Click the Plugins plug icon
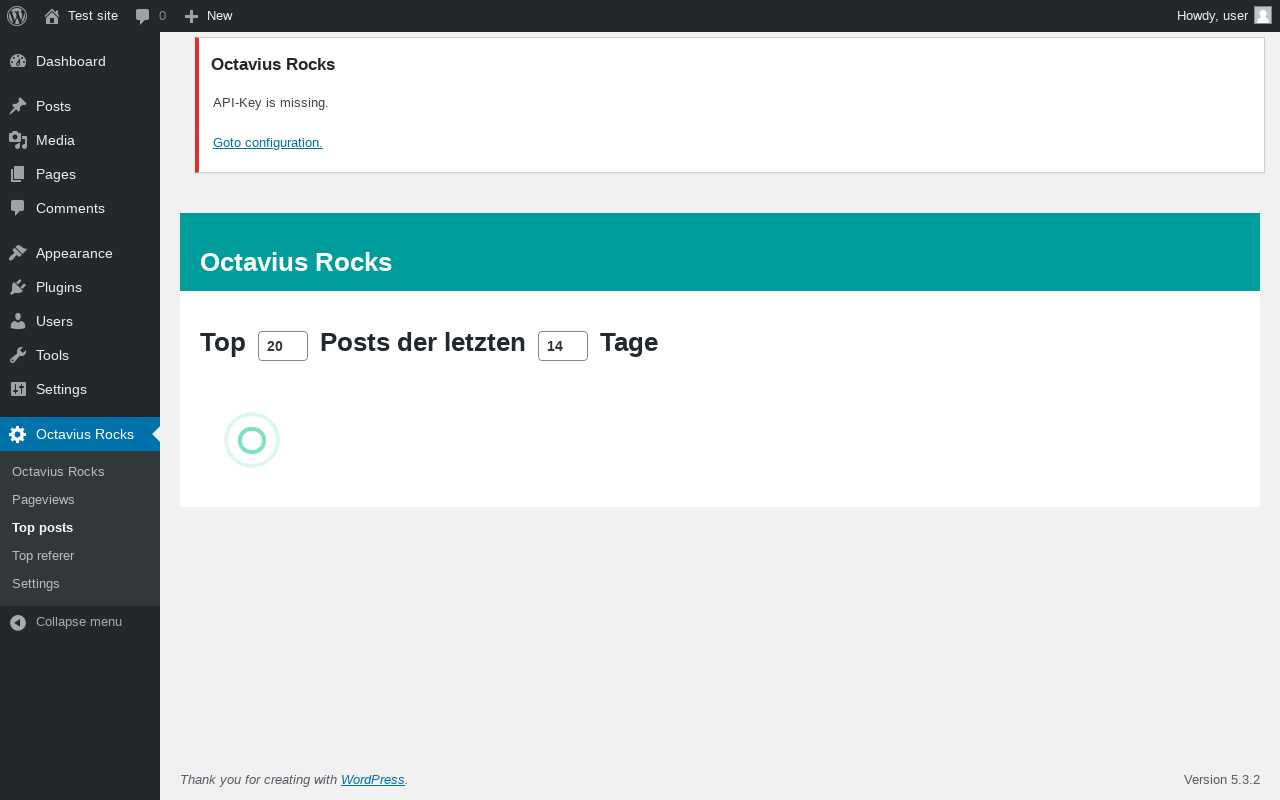This screenshot has width=1280, height=800. tap(18, 287)
